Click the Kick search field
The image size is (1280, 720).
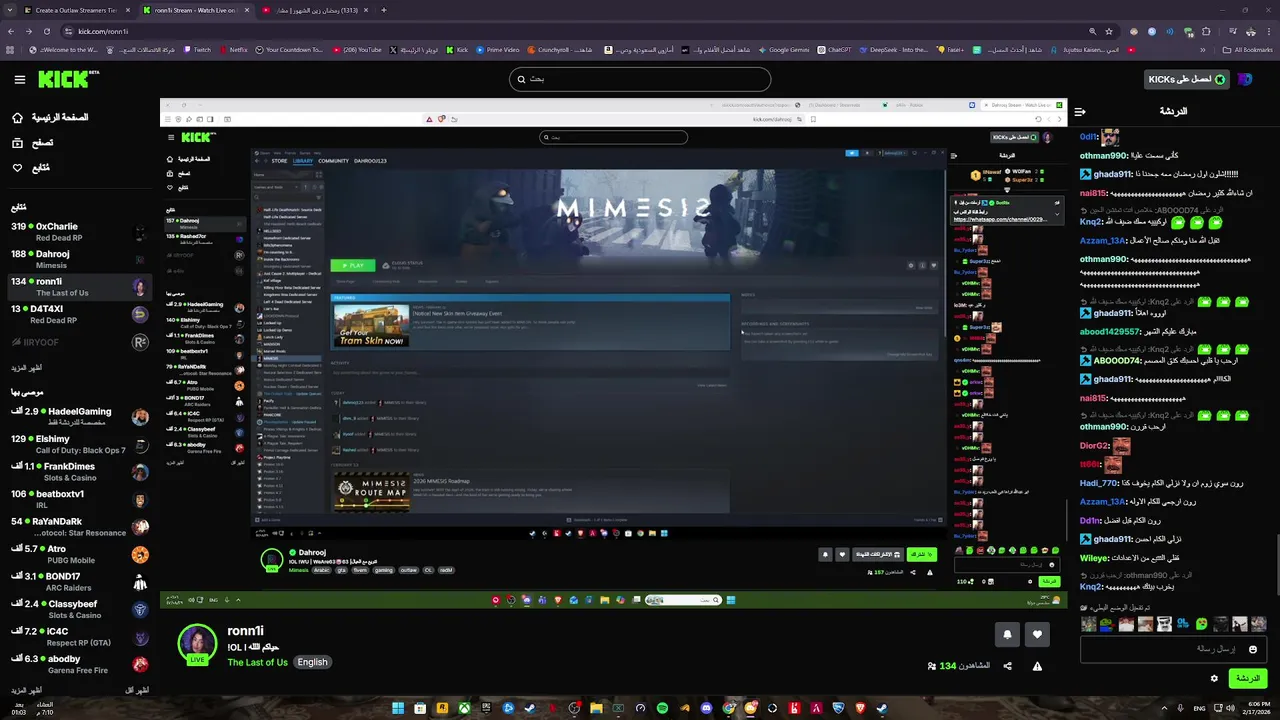640,79
